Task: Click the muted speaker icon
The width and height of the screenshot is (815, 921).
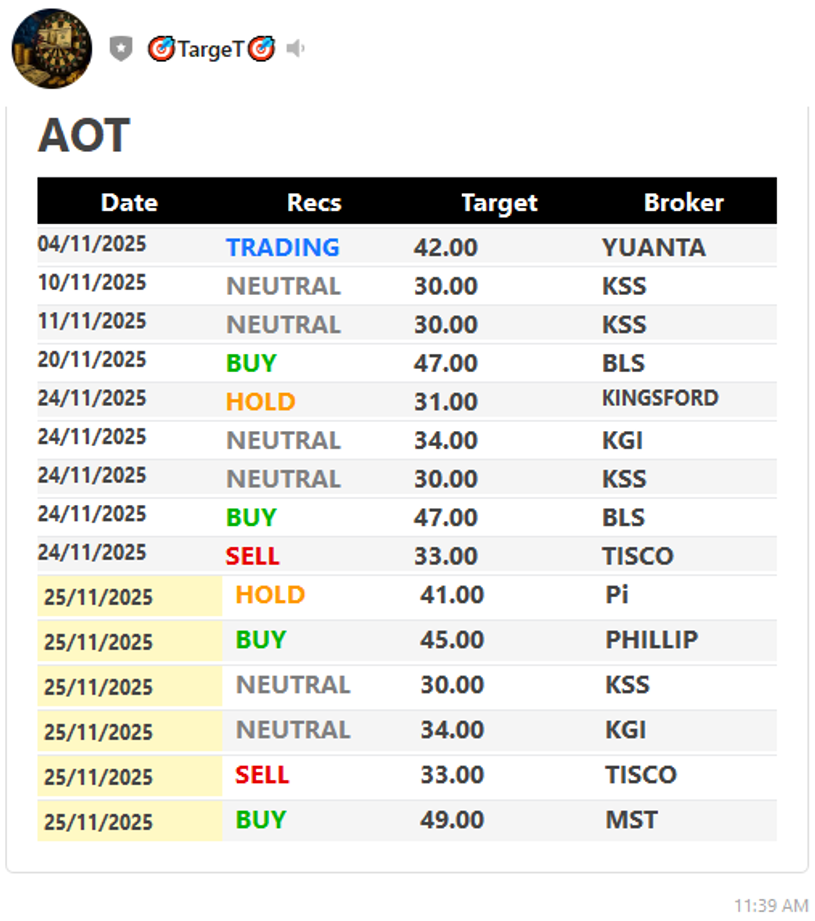Action: coord(295,48)
